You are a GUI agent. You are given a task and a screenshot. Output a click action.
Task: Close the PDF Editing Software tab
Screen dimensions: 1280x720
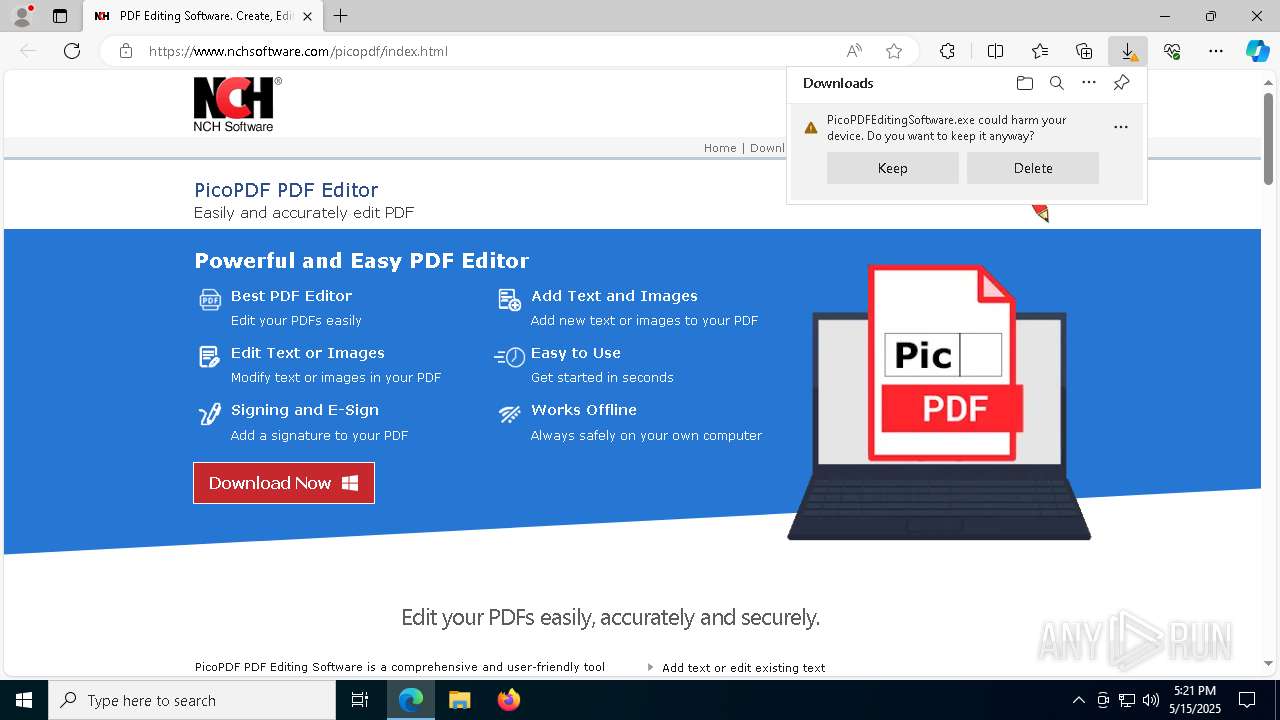point(307,16)
